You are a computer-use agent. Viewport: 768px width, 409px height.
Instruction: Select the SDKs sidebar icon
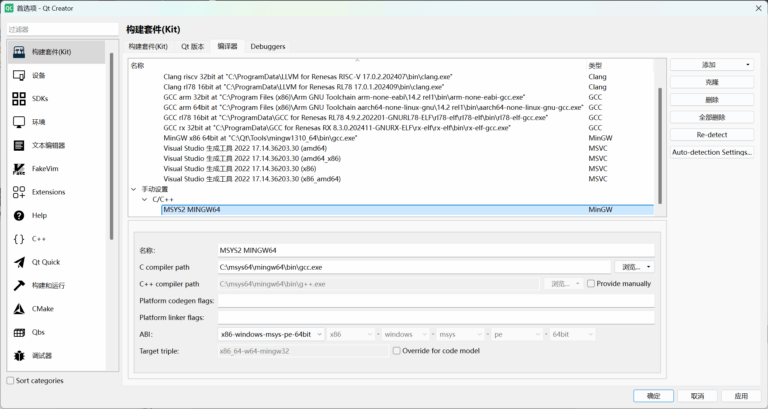click(19, 98)
